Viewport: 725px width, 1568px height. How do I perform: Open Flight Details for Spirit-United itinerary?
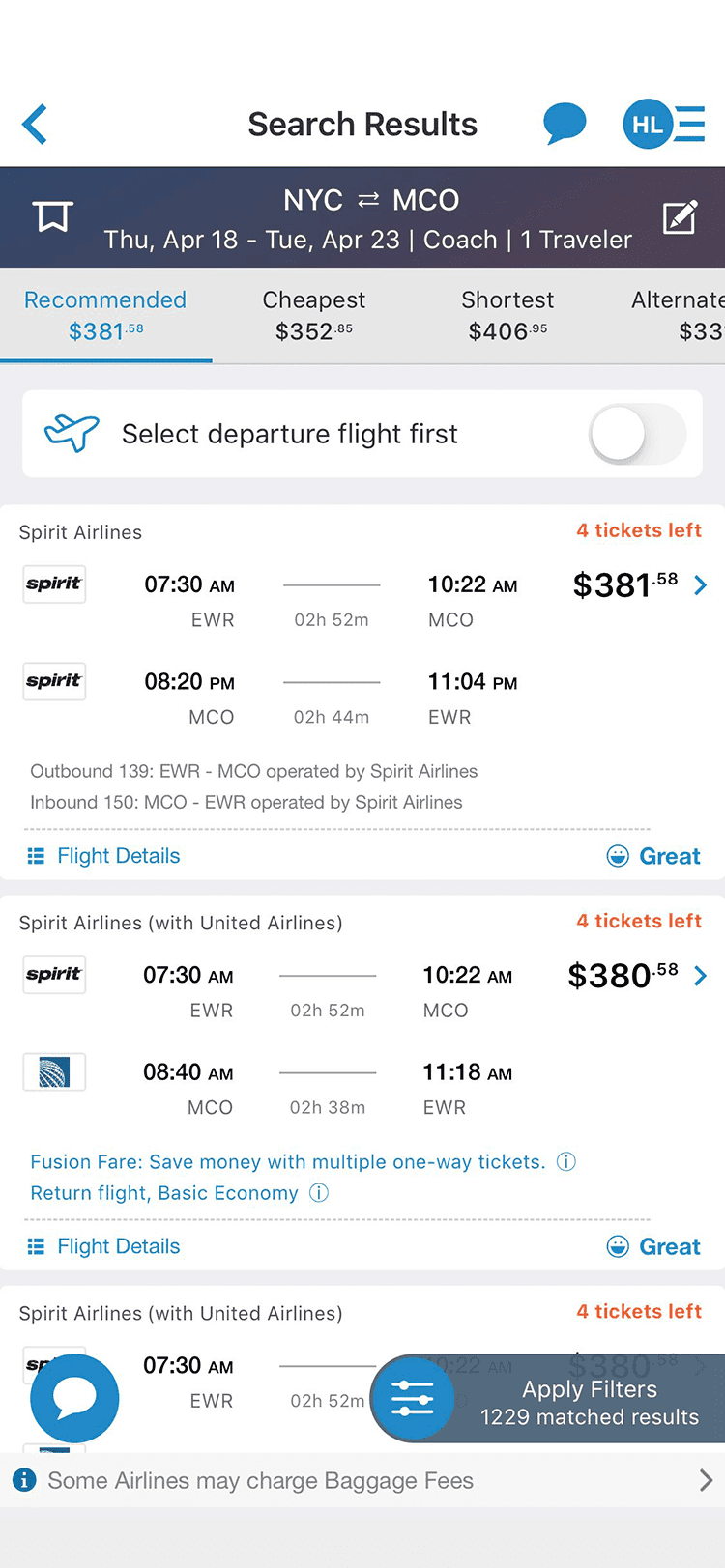[103, 1246]
